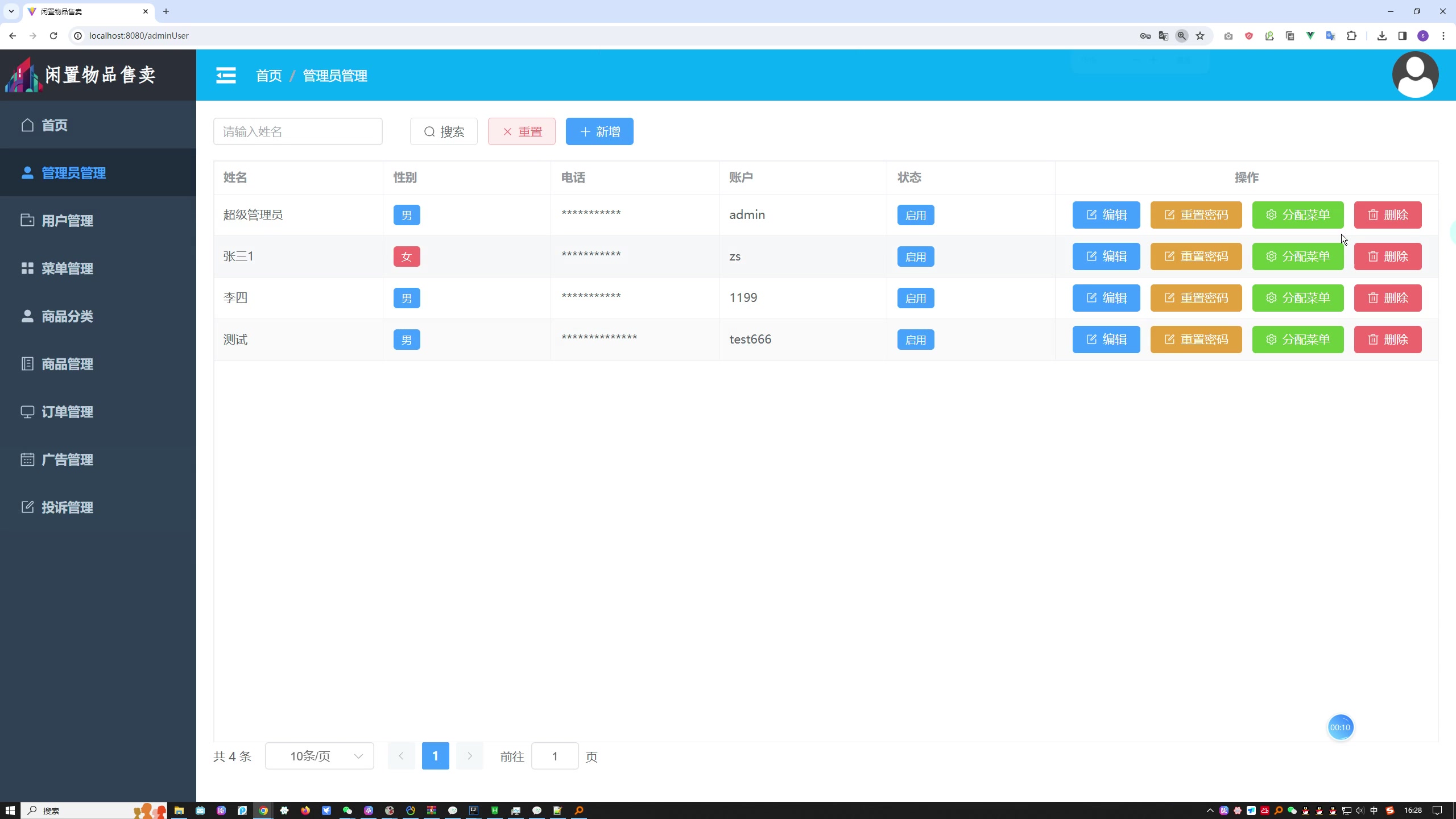Open Chrome three-dot menu
This screenshot has height=819, width=1456.
pyautogui.click(x=1443, y=36)
